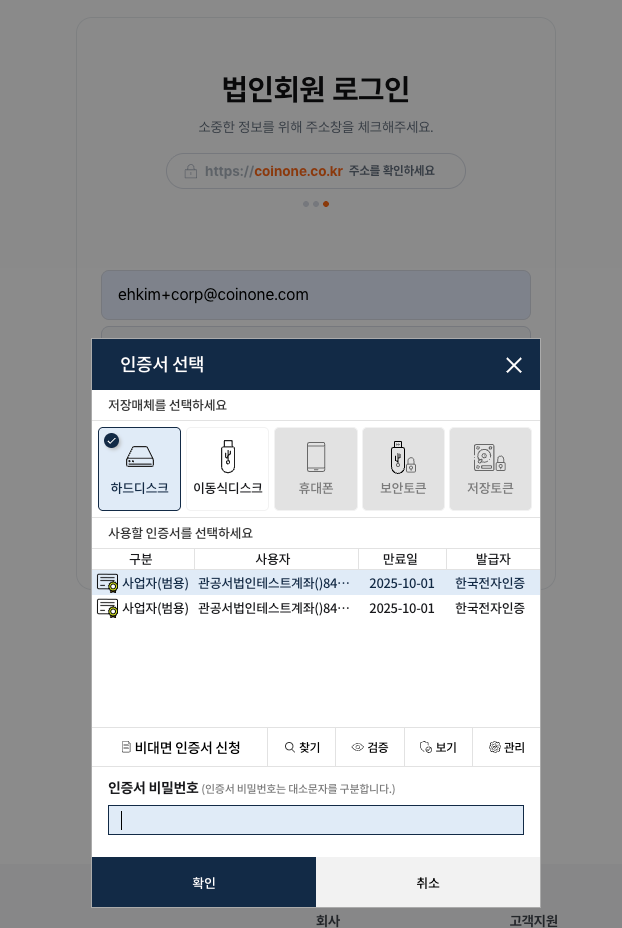Select the third orange carousel dot
Image resolution: width=622 pixels, height=928 pixels.
coord(326,204)
